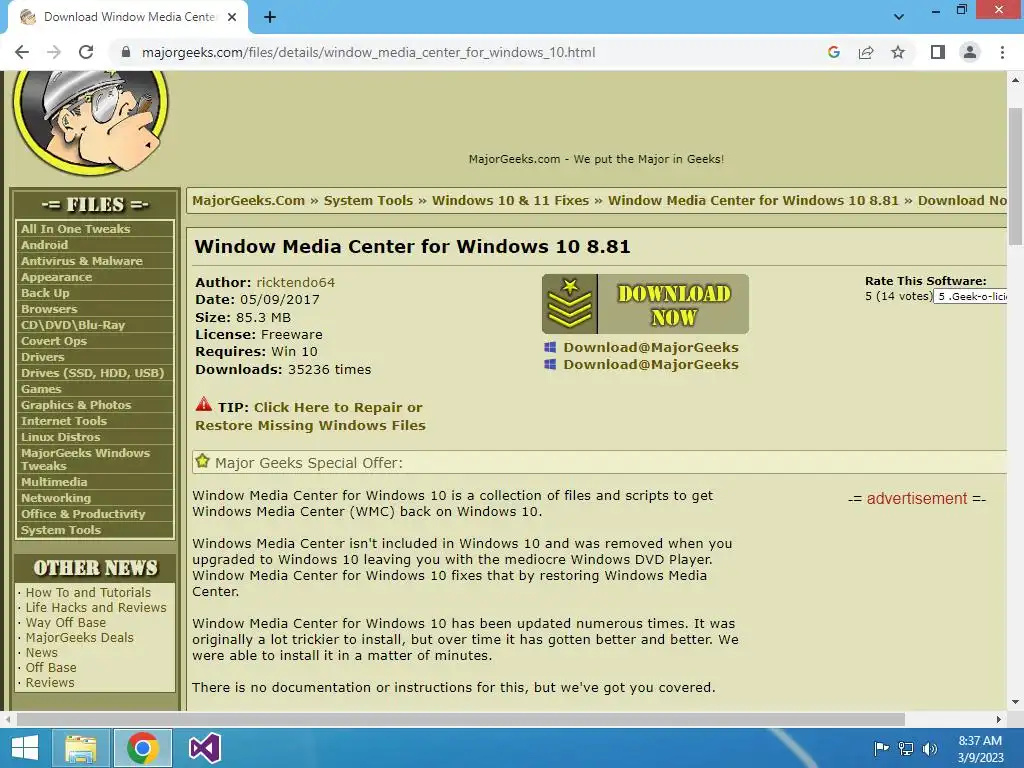The image size is (1024, 768).
Task: Open Visual Studio from the taskbar
Action: (204, 748)
